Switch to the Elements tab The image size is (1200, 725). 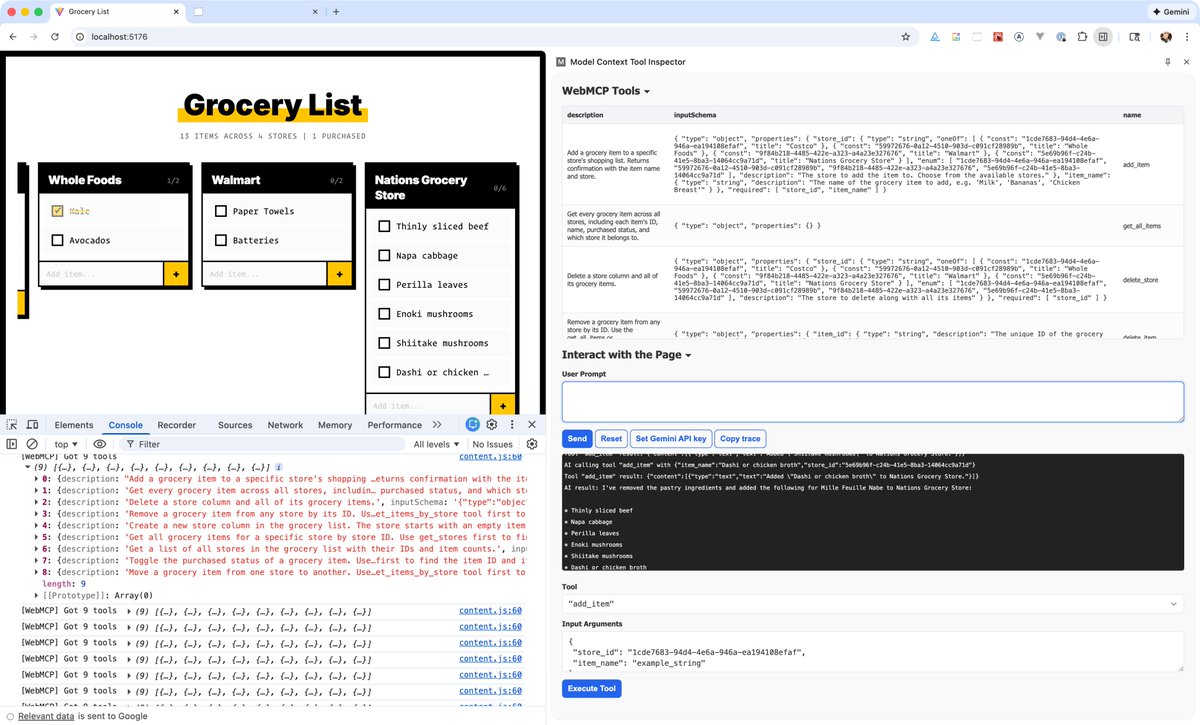pyautogui.click(x=74, y=425)
